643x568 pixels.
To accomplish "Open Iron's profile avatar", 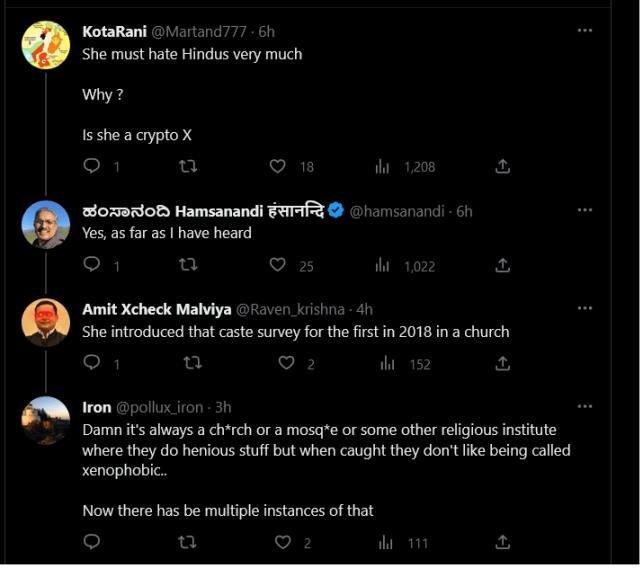I will 46,420.
